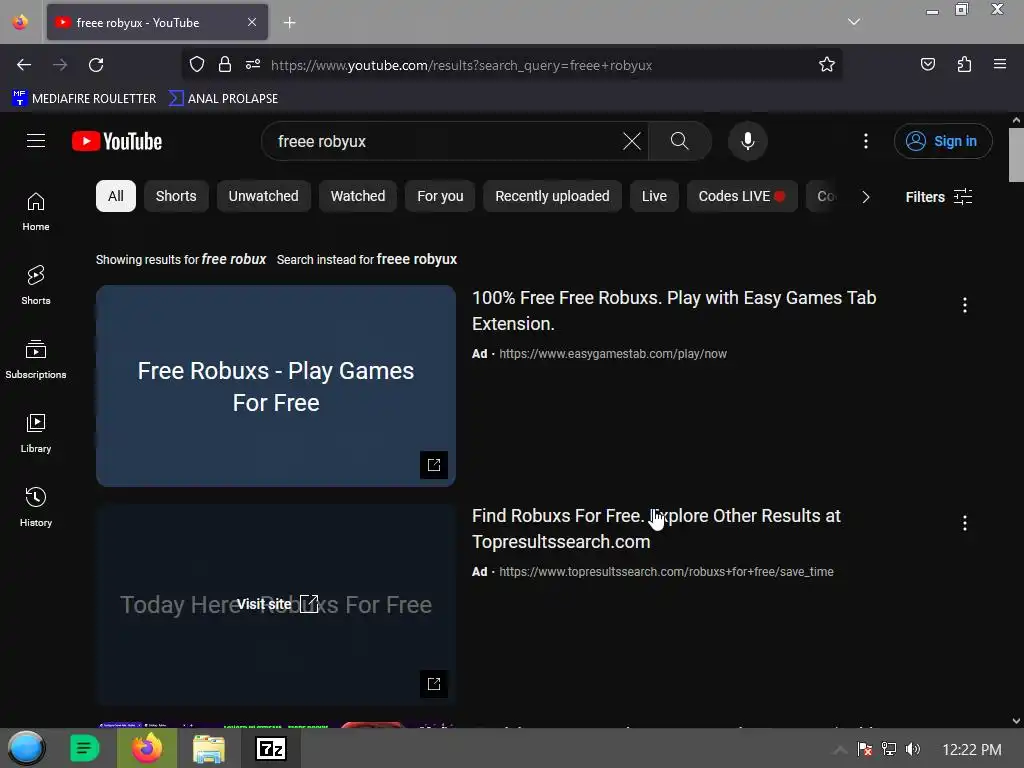This screenshot has height=768, width=1024.
Task: Open external link icon on second ad thumbnail
Action: coord(434,684)
